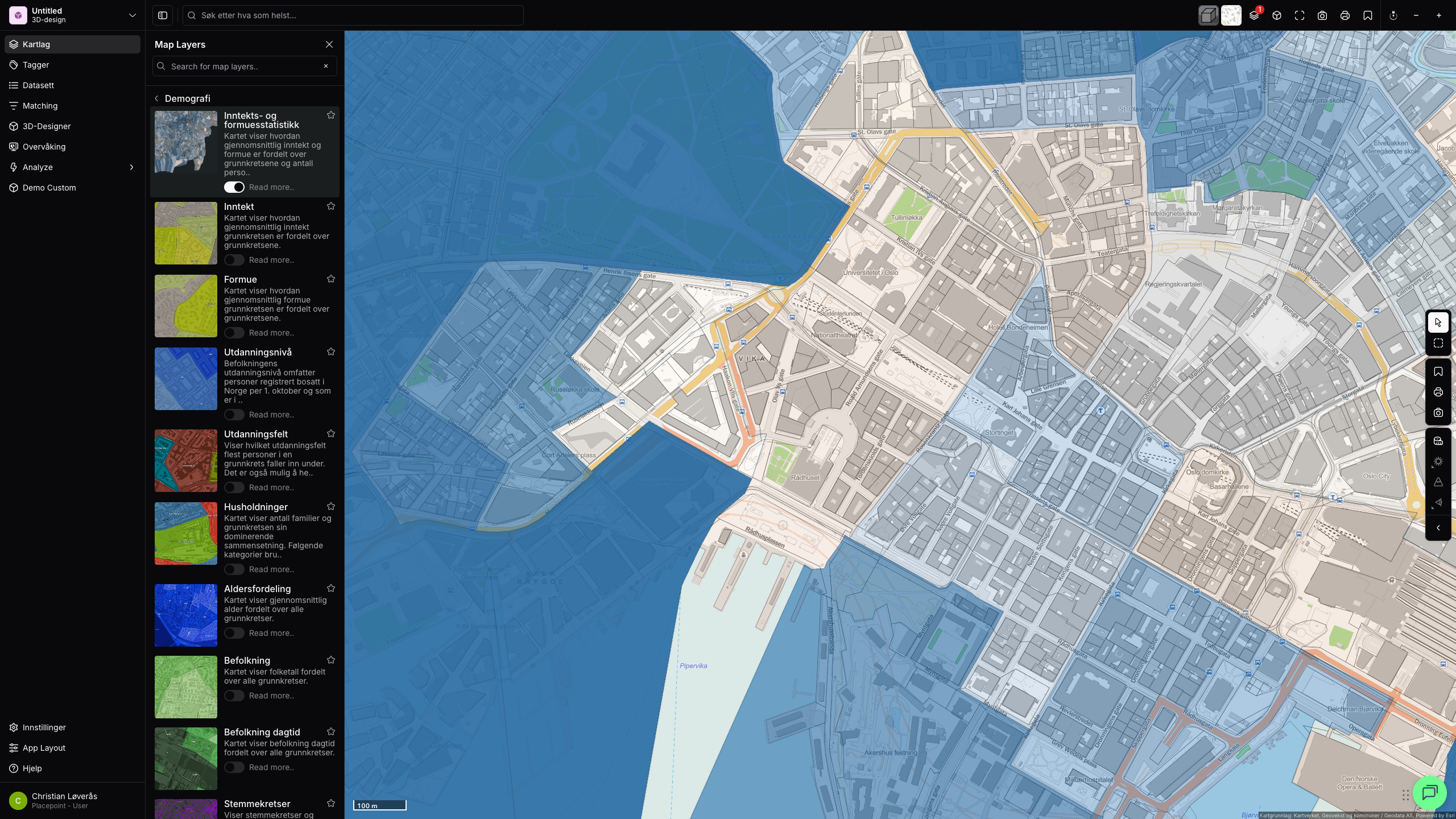Click the camera icon in map side toolbar
The image size is (1456, 819).
tap(1438, 412)
